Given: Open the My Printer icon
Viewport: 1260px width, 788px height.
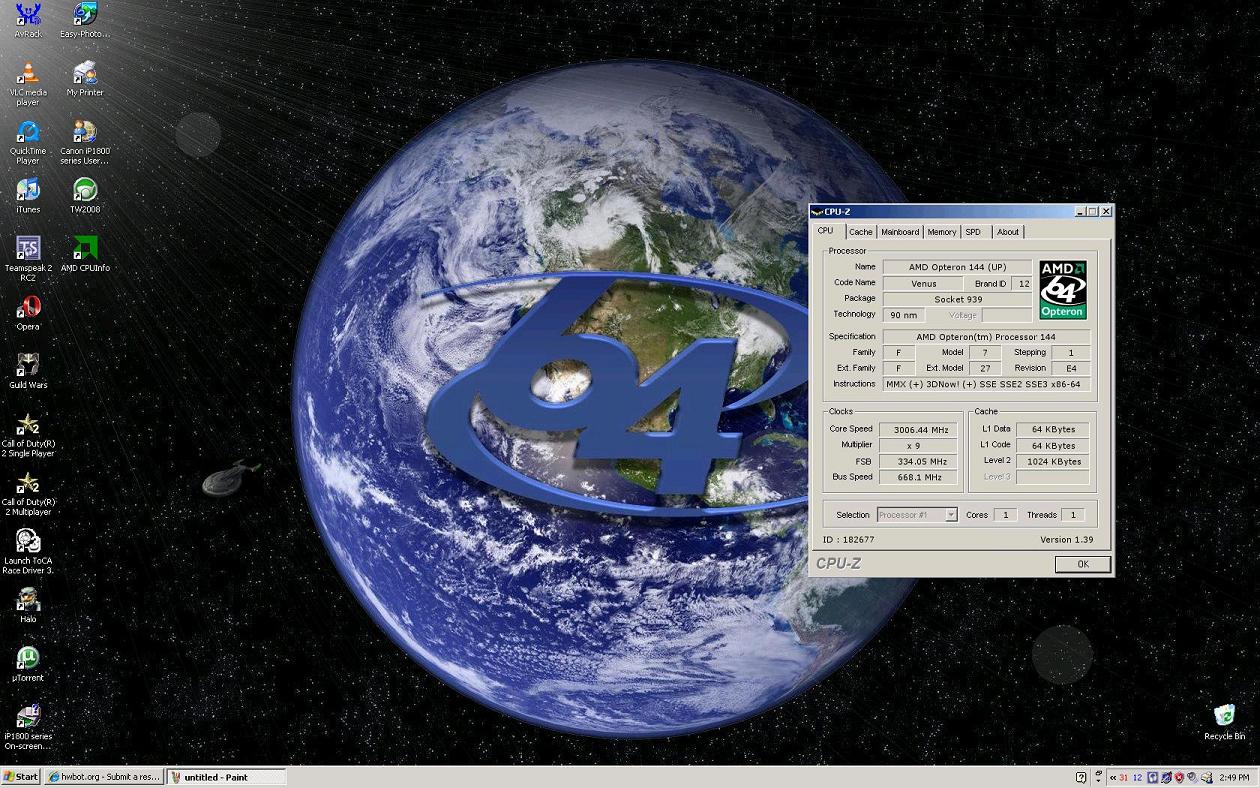Looking at the screenshot, I should [85, 79].
